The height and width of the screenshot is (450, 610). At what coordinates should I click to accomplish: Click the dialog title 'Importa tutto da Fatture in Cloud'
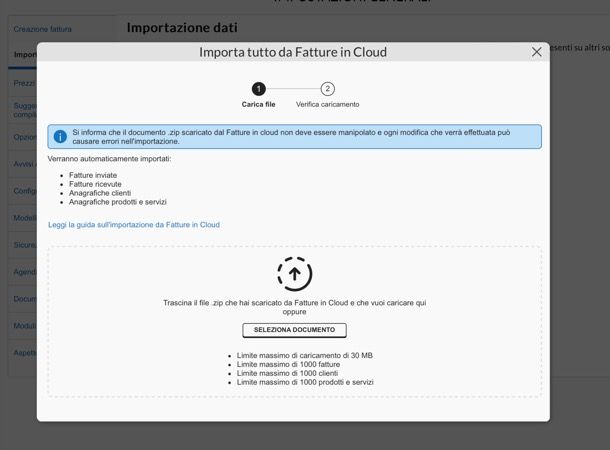click(x=293, y=52)
